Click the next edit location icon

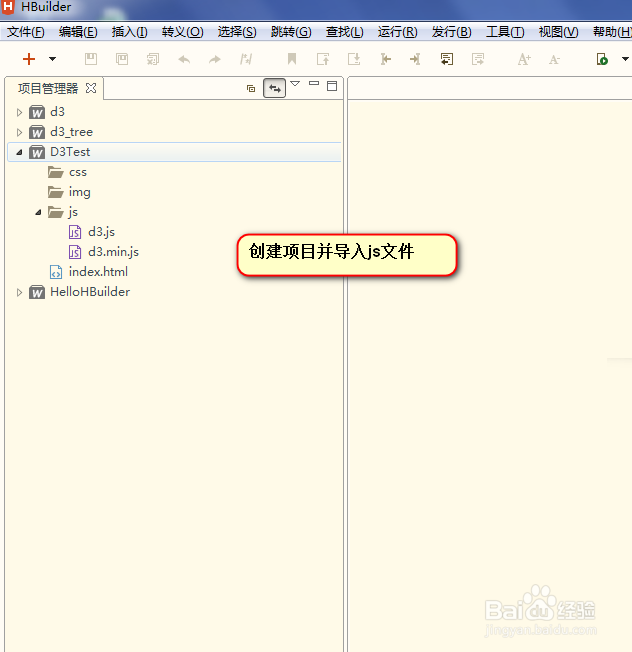coord(478,59)
